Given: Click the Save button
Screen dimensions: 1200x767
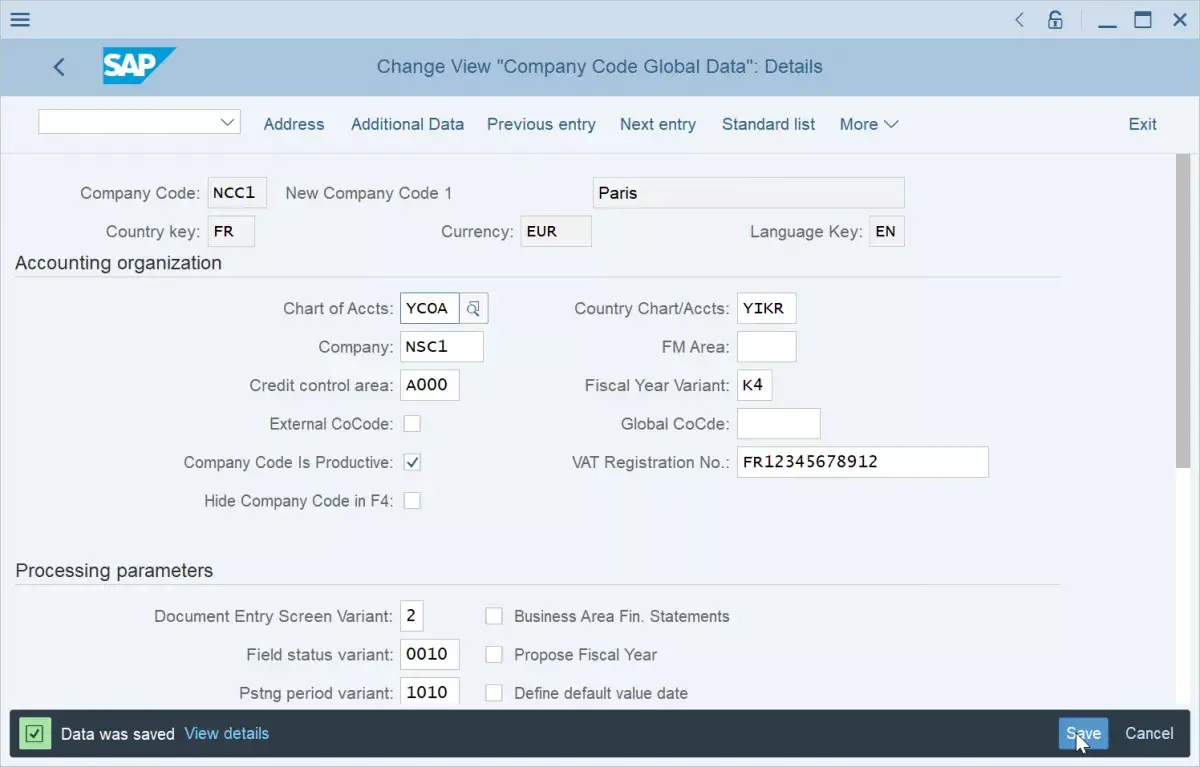Looking at the screenshot, I should [1083, 733].
